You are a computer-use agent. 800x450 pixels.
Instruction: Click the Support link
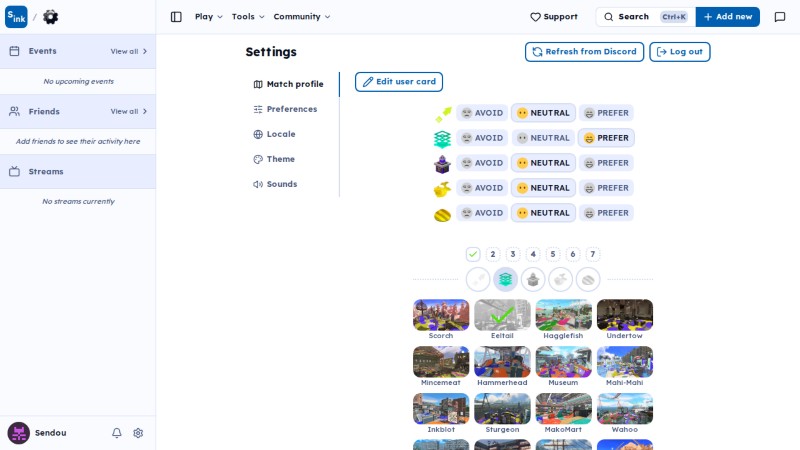tap(554, 17)
